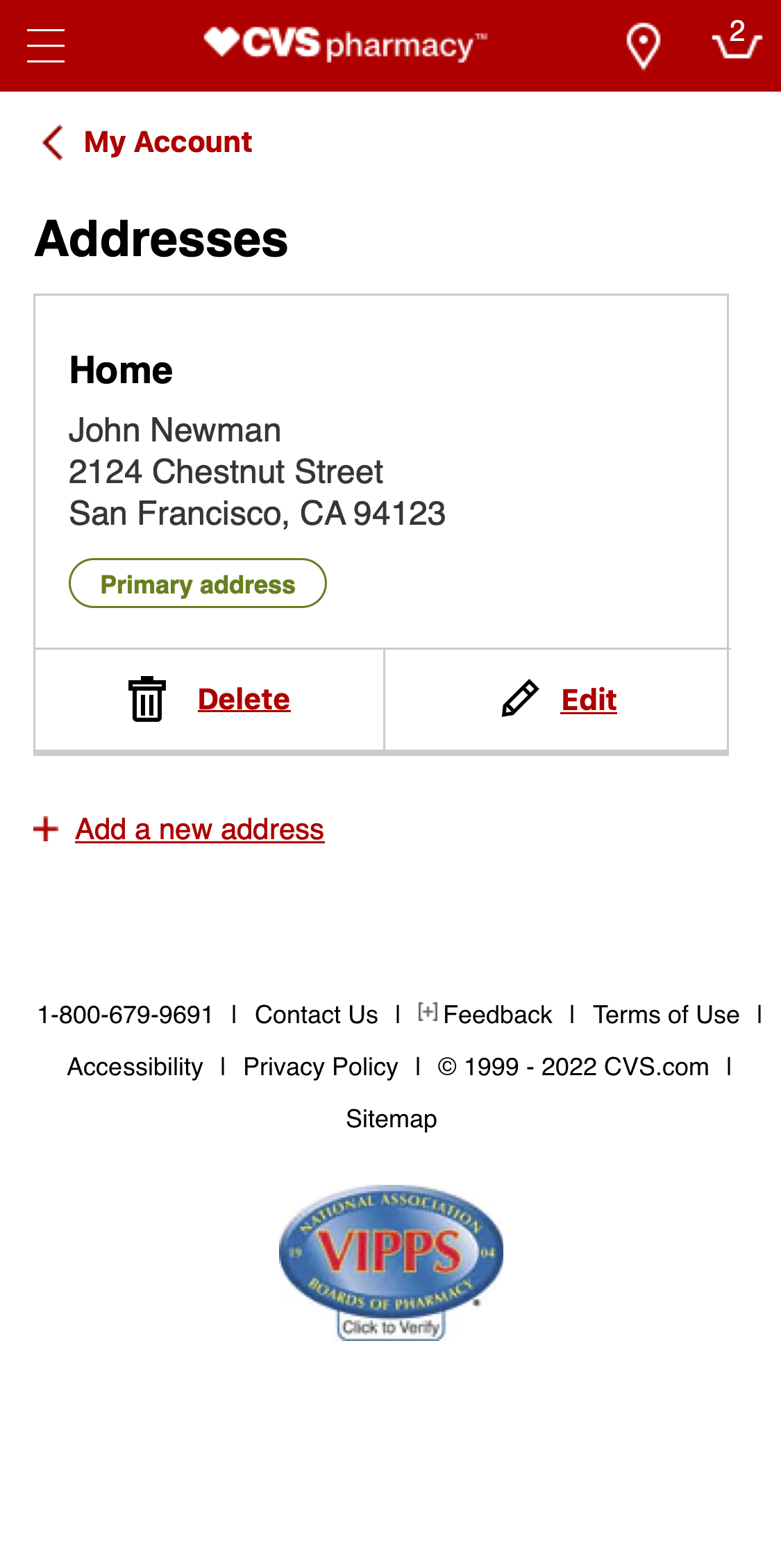Click the trash icon to delete address

pyautogui.click(x=146, y=699)
